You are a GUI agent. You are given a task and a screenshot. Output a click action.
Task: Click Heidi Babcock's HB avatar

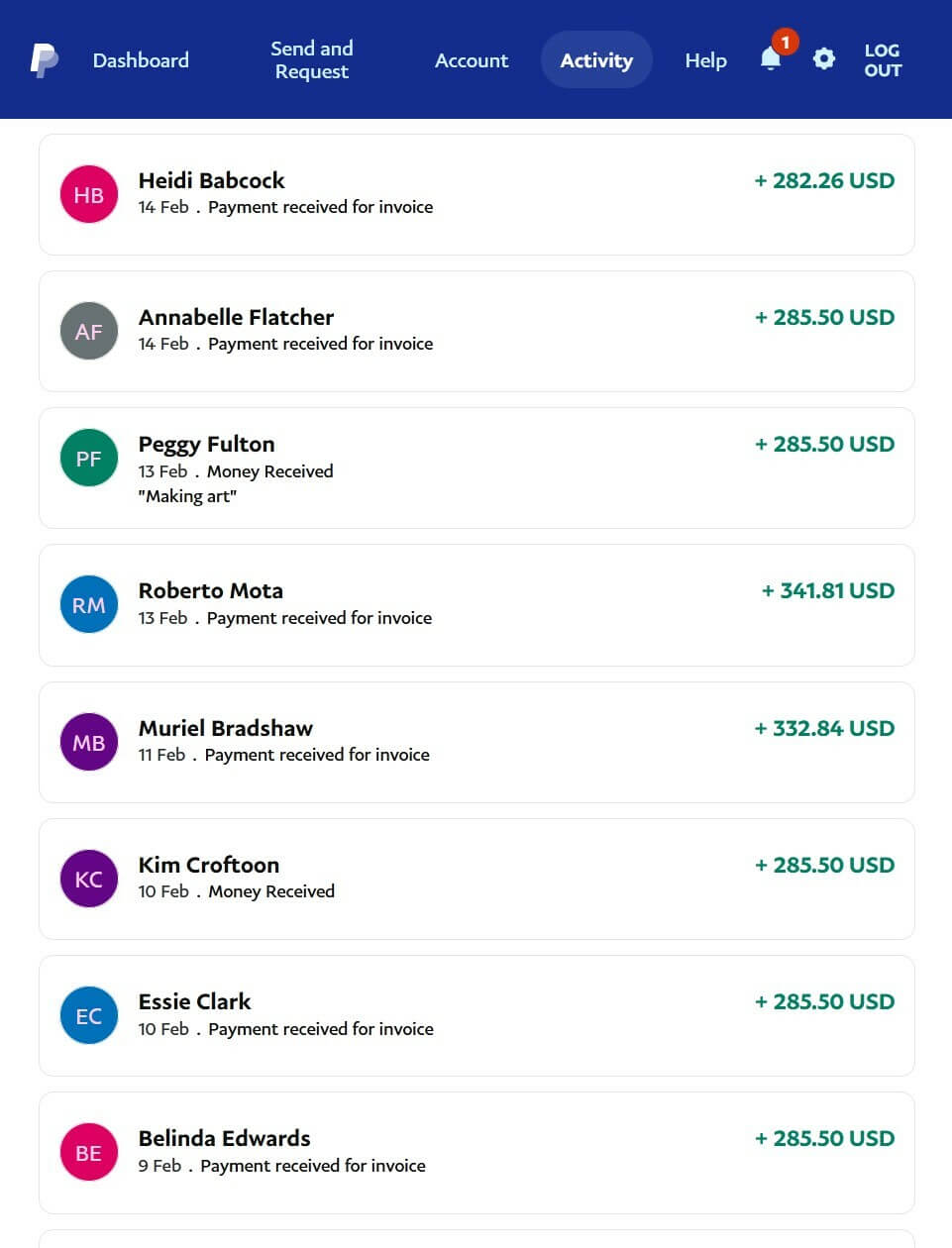point(89,194)
